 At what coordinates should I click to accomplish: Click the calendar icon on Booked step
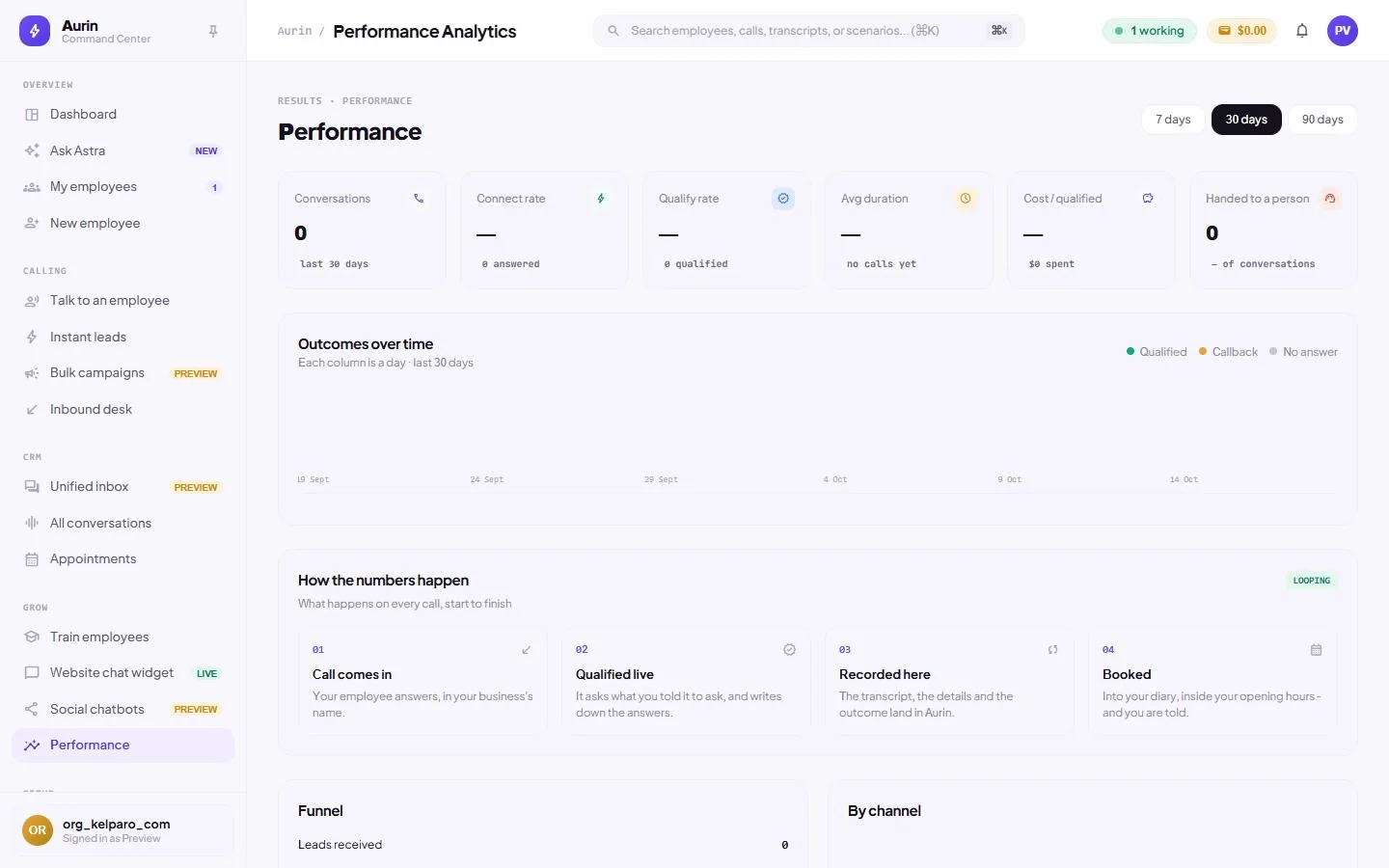point(1317,650)
